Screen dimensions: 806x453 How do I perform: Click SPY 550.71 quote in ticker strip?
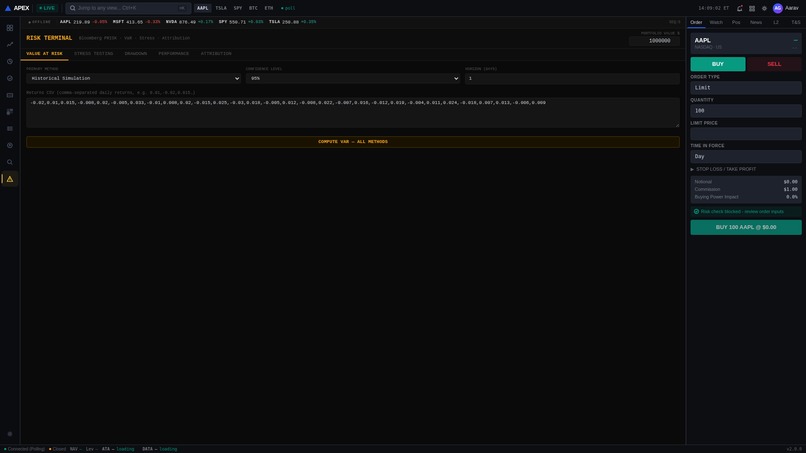241,22
